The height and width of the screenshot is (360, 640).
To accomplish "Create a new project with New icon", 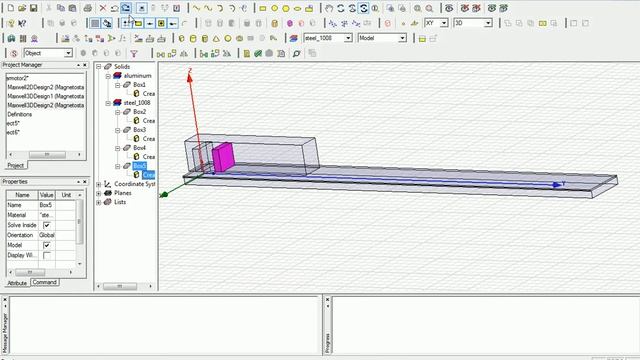I will (x=11, y=8).
